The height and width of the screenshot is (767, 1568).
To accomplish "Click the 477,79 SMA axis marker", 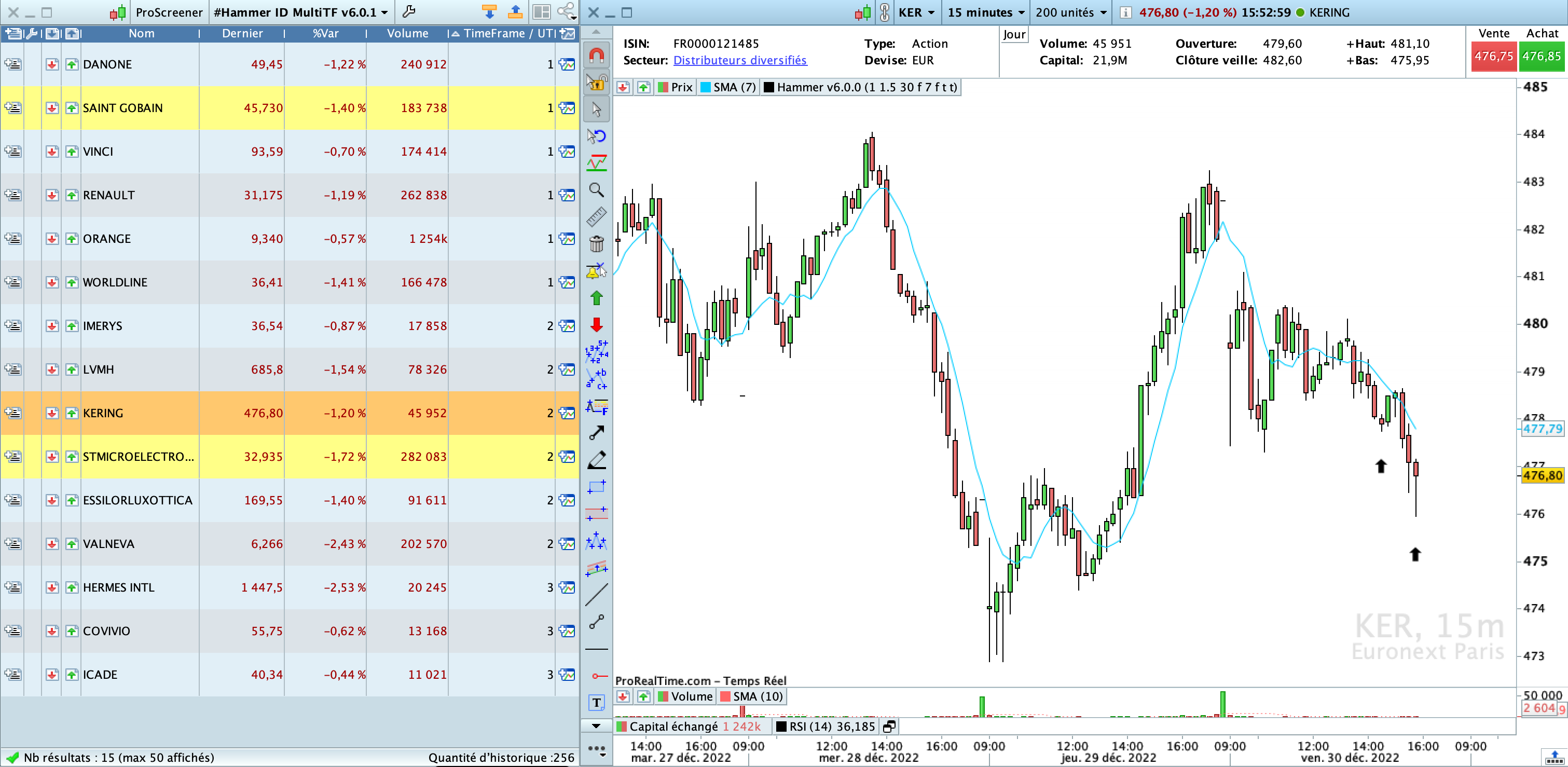I will 1543,429.
